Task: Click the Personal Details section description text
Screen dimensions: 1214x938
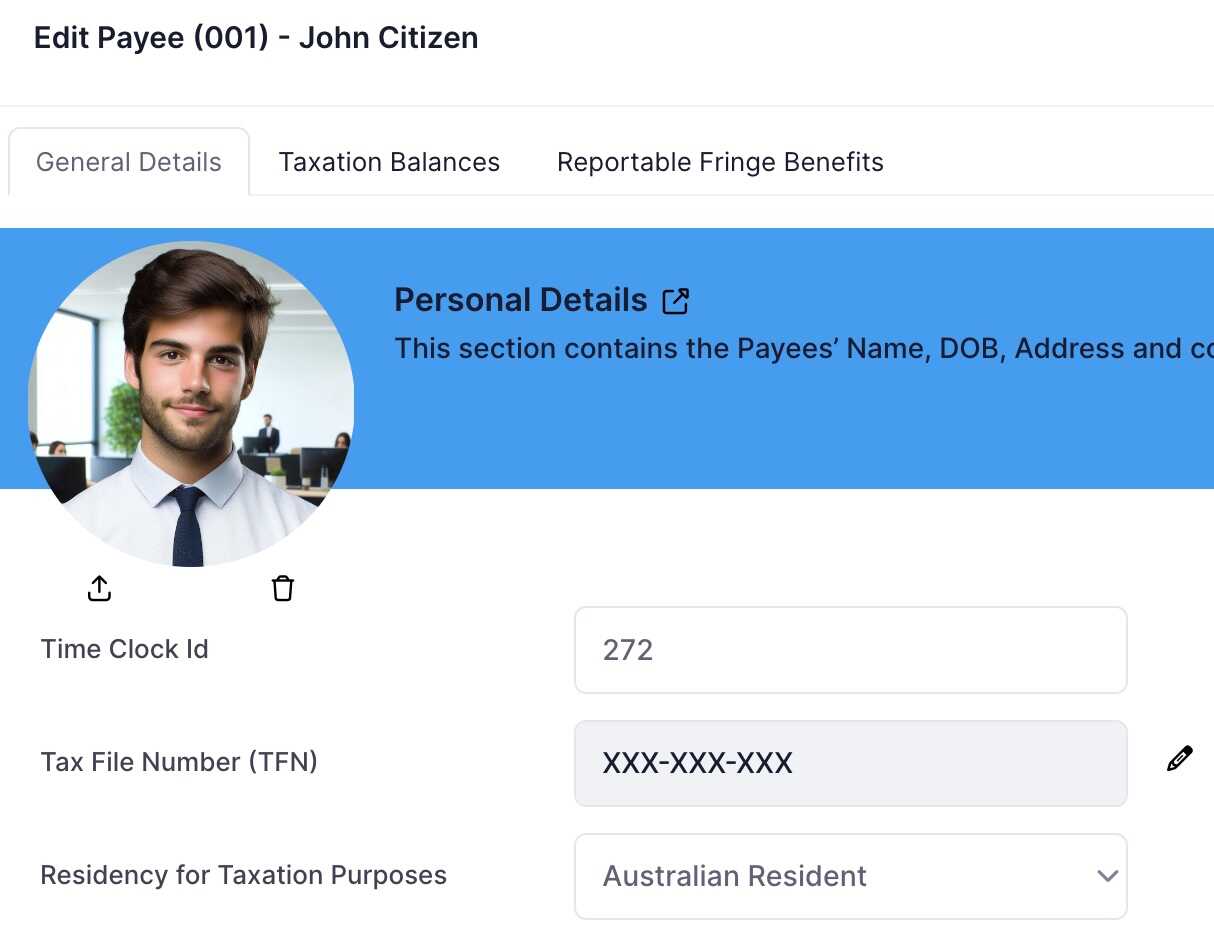Action: tap(800, 348)
